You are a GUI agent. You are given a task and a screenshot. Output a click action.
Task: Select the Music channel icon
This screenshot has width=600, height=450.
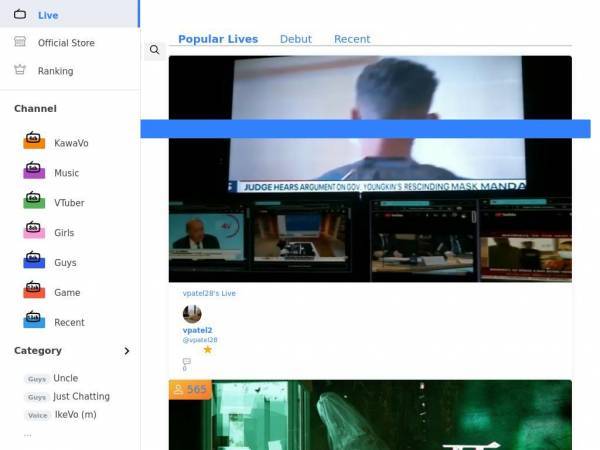coord(34,170)
